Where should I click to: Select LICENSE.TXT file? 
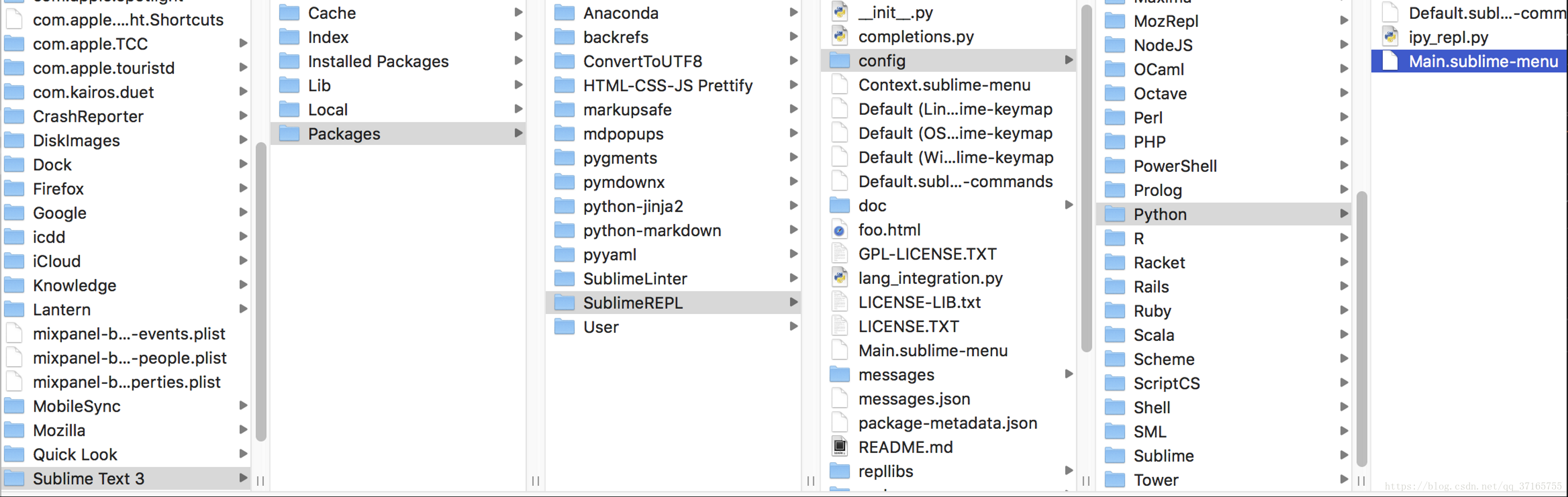point(949,327)
